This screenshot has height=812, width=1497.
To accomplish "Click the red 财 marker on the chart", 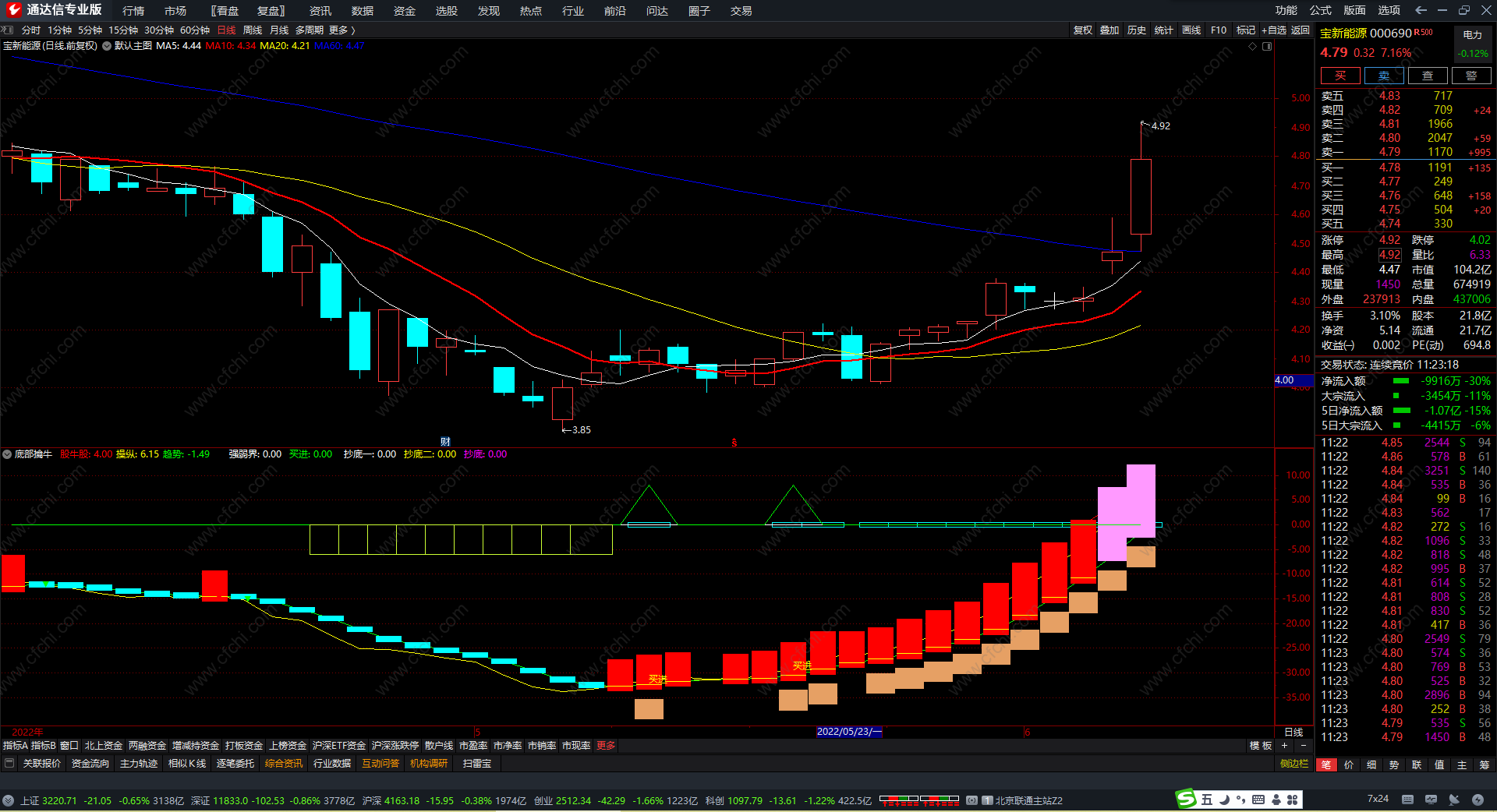I will click(445, 442).
